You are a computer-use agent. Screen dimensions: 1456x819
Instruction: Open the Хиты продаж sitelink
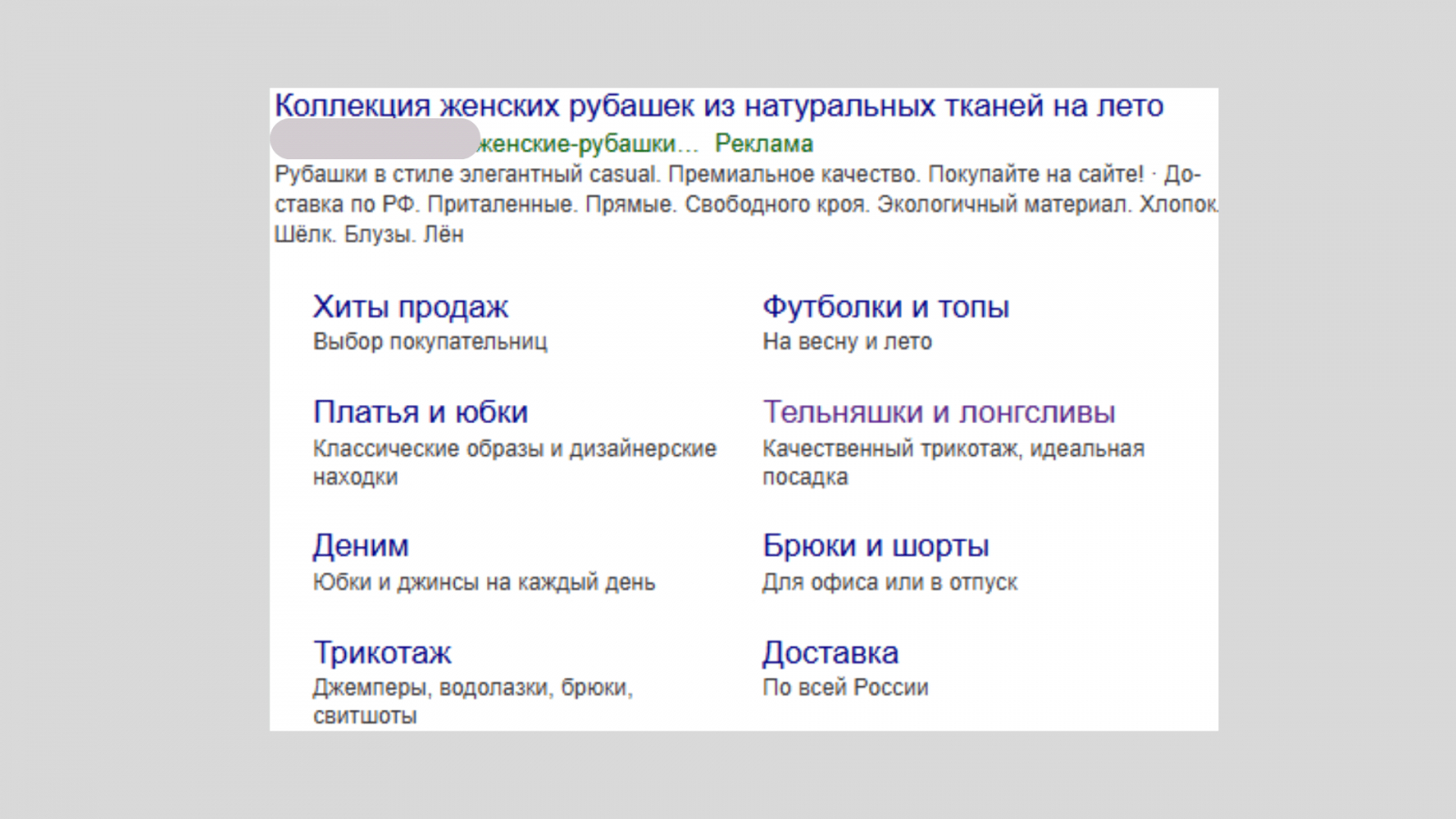pos(410,307)
